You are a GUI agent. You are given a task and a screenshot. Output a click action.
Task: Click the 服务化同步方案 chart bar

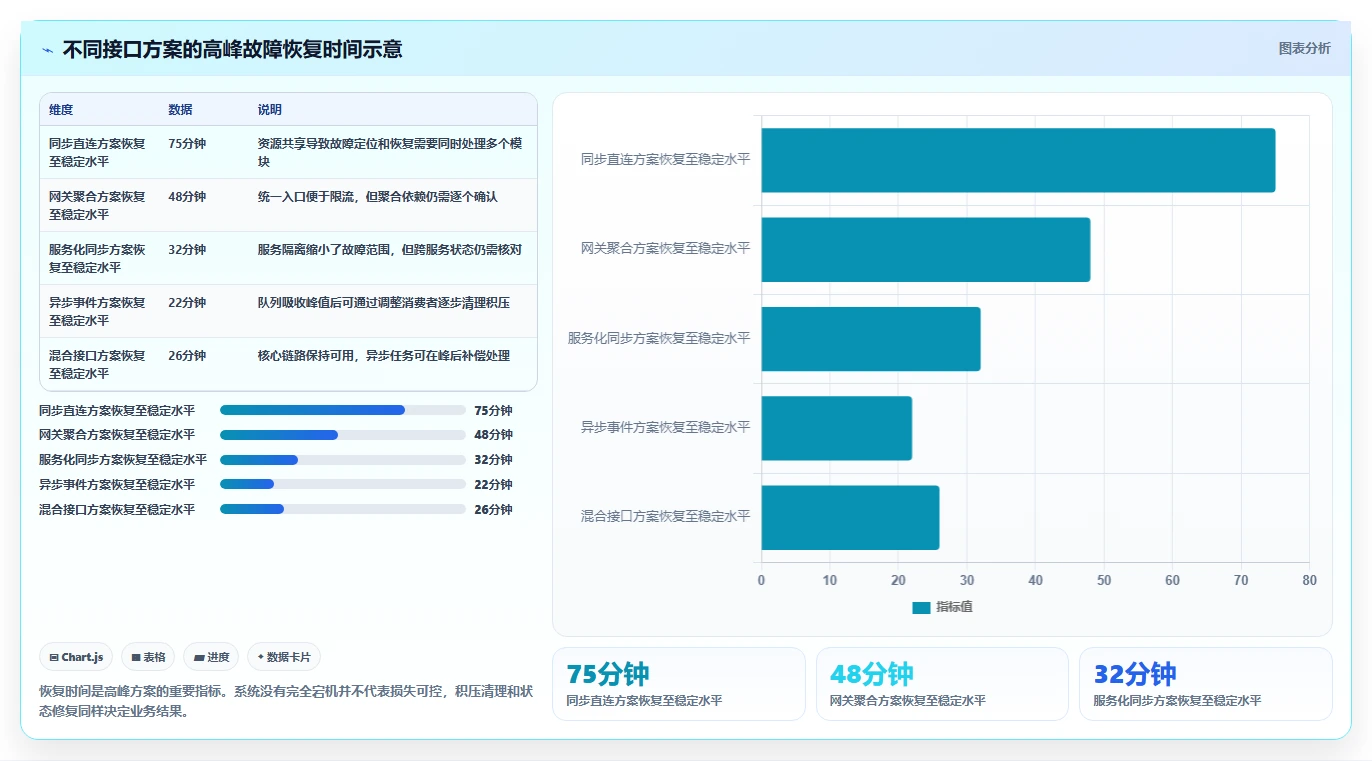871,339
